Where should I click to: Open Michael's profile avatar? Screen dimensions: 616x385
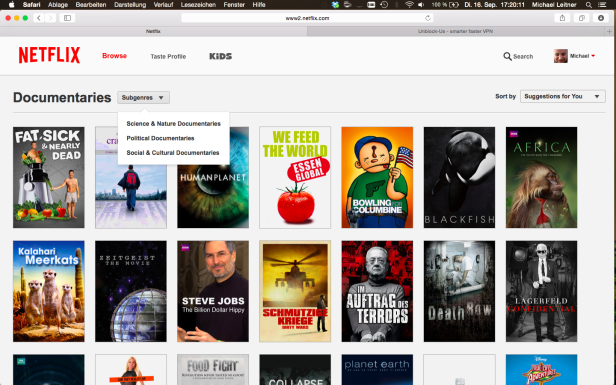click(561, 56)
